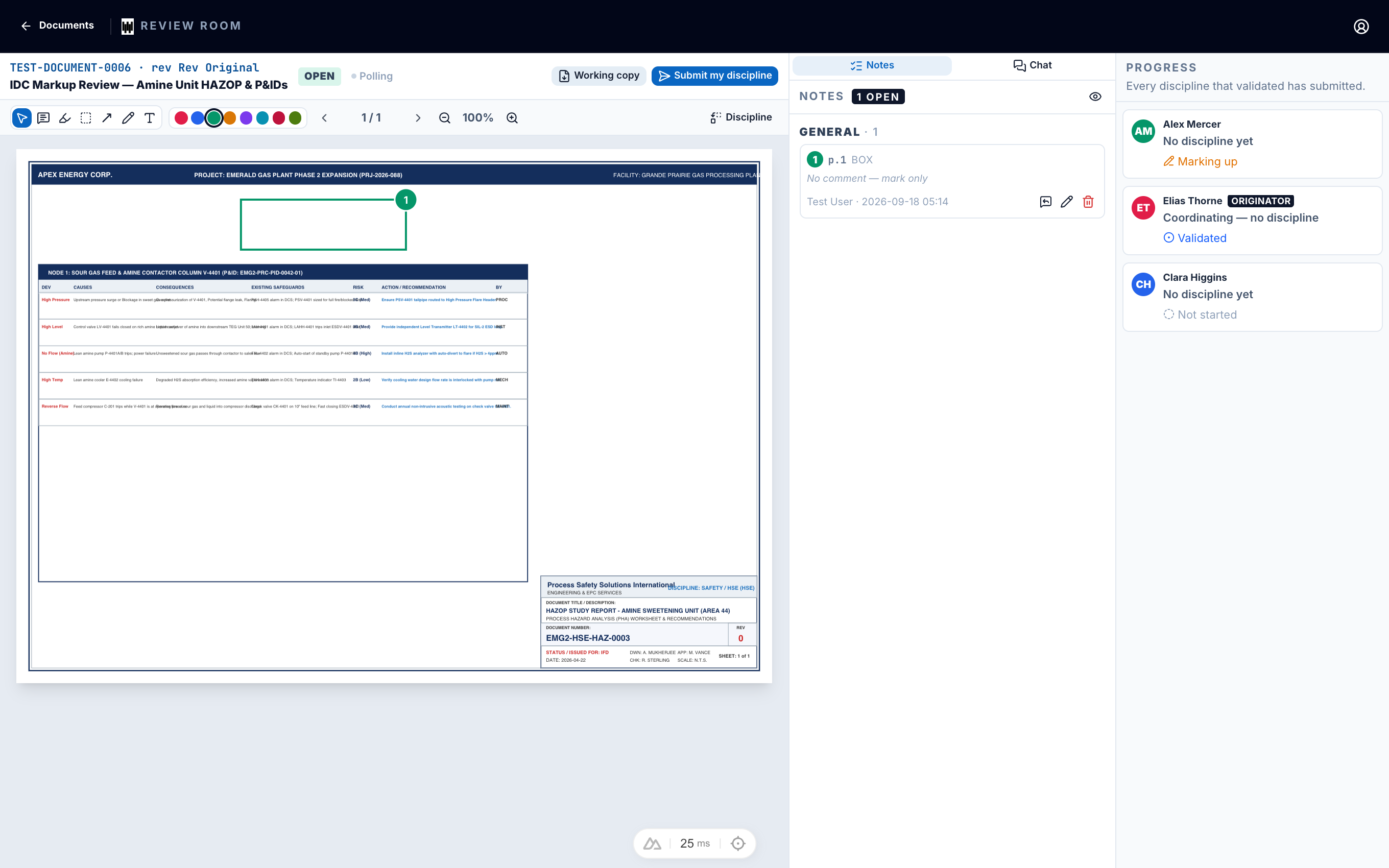Go to next page
The width and height of the screenshot is (1389, 868).
coord(418,117)
